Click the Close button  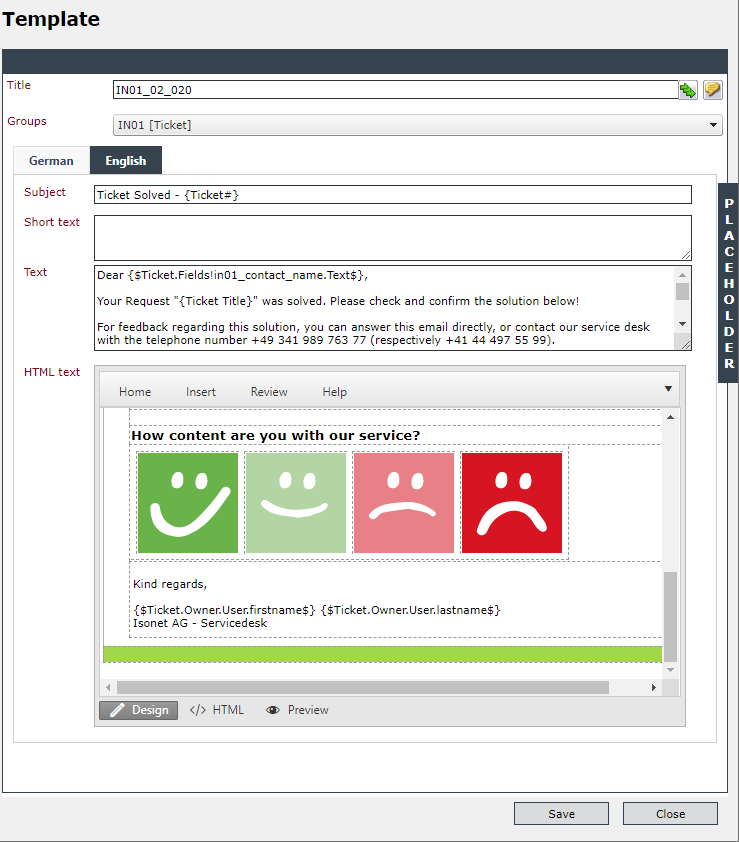[x=670, y=814]
